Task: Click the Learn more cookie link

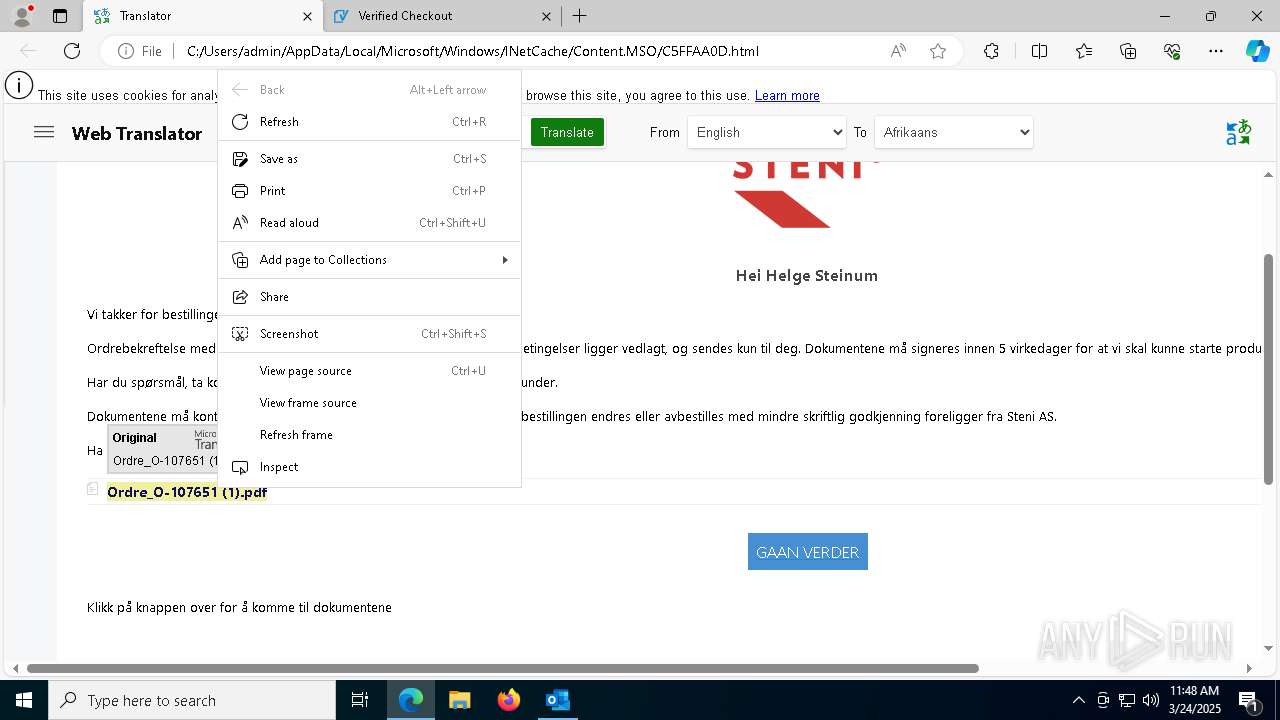Action: coord(787,96)
